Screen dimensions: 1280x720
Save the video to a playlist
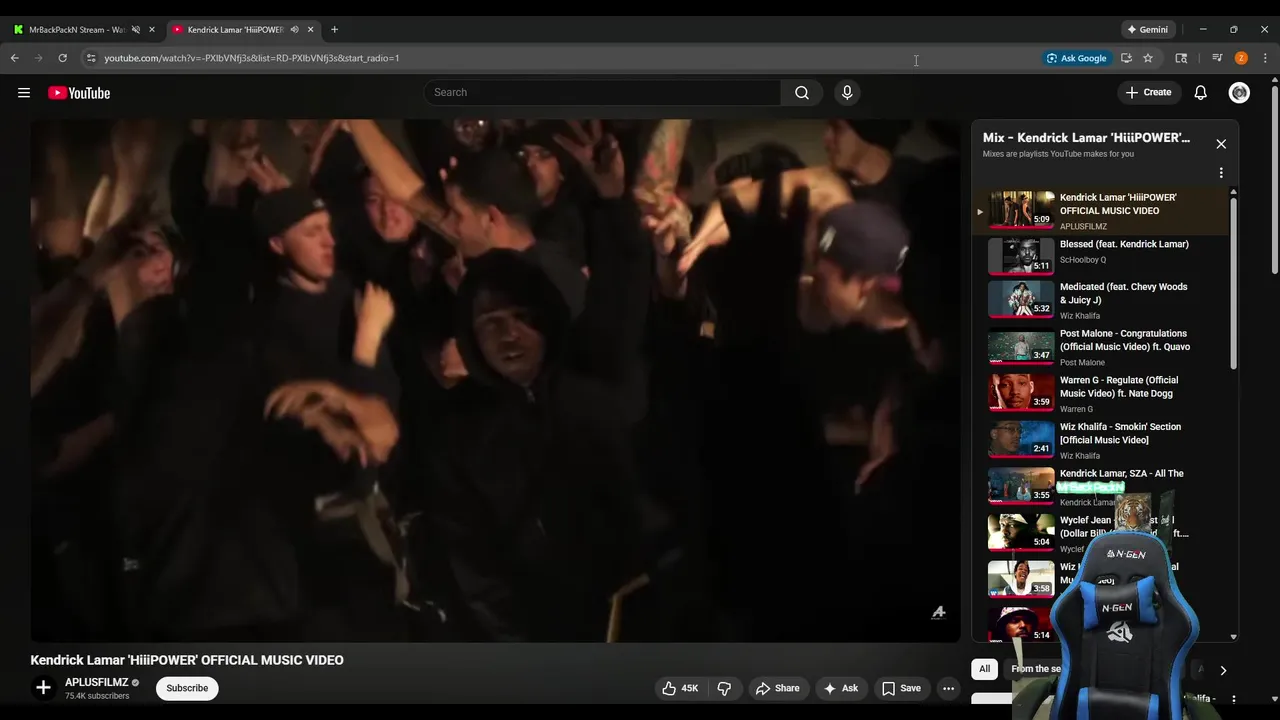click(x=901, y=688)
